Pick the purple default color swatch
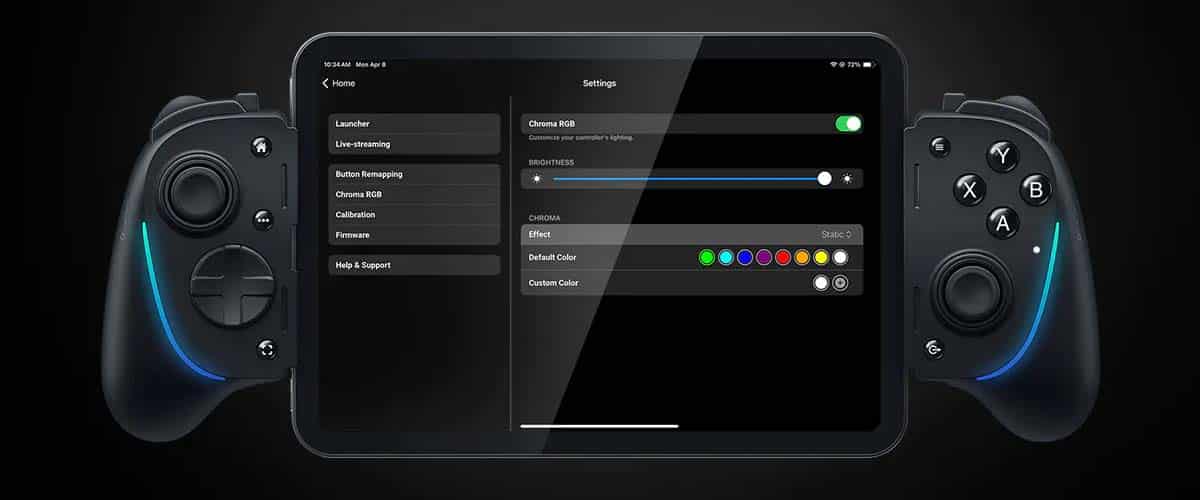1200x500 pixels. pos(764,258)
